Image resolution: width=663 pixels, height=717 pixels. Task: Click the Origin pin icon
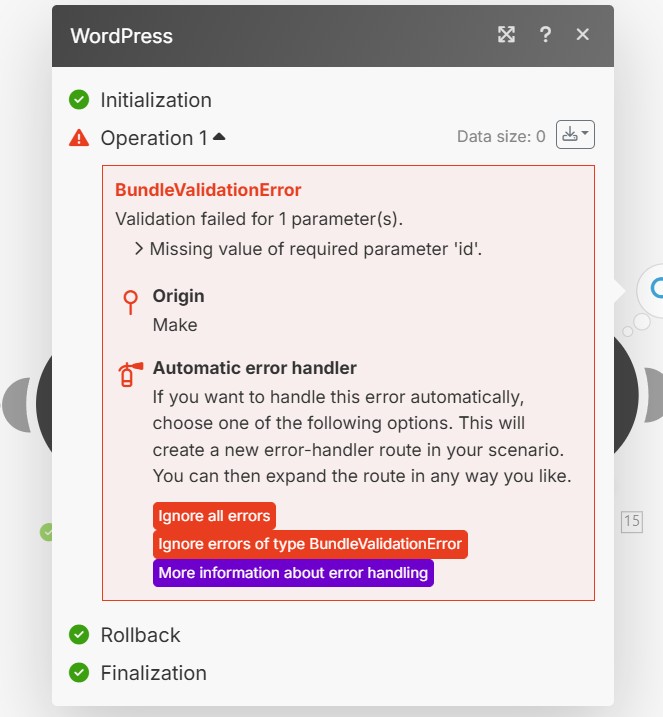[129, 303]
